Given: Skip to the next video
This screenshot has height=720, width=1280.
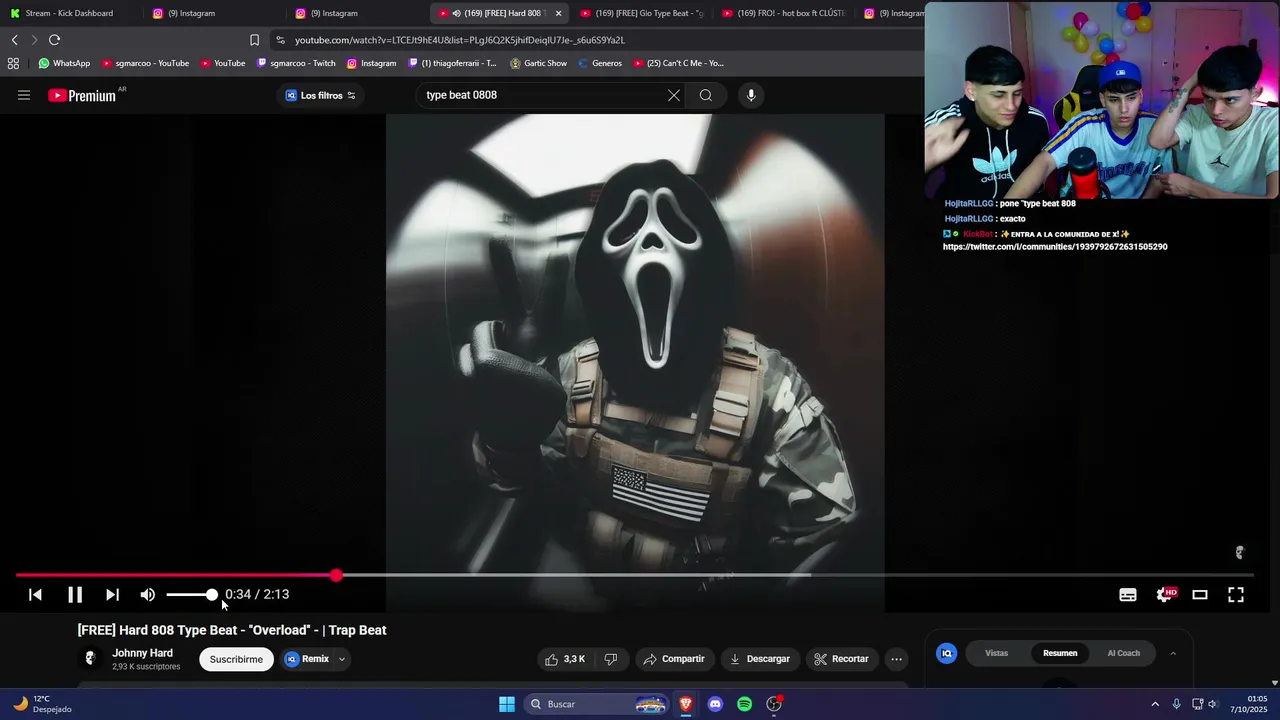Looking at the screenshot, I should [x=112, y=595].
